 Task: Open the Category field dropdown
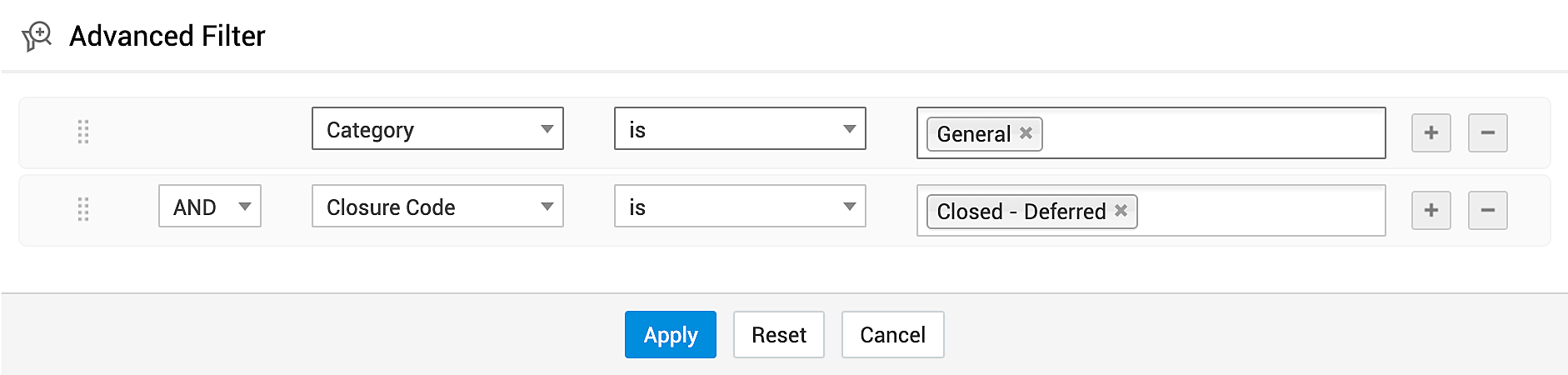click(x=437, y=129)
